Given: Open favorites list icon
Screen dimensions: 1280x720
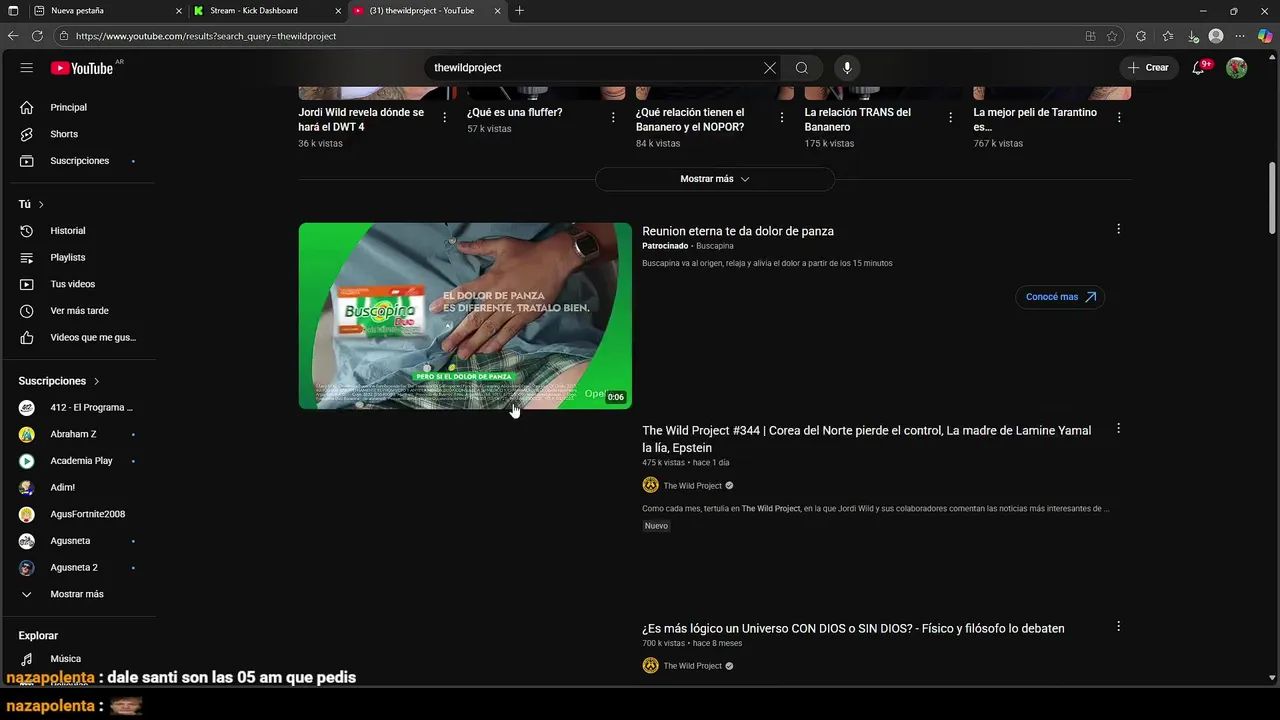Looking at the screenshot, I should (1167, 36).
